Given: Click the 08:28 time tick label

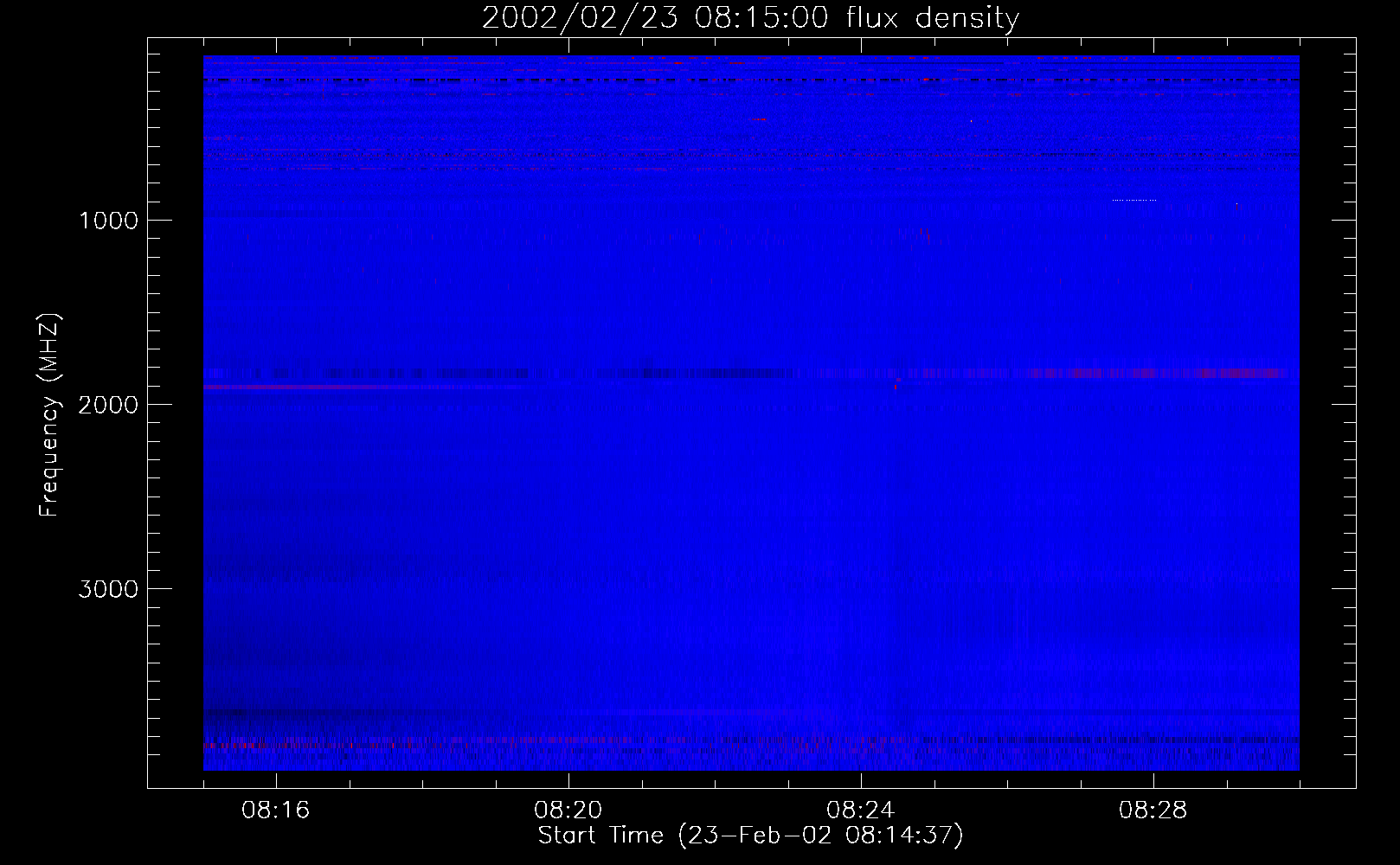Looking at the screenshot, I should (x=1153, y=811).
